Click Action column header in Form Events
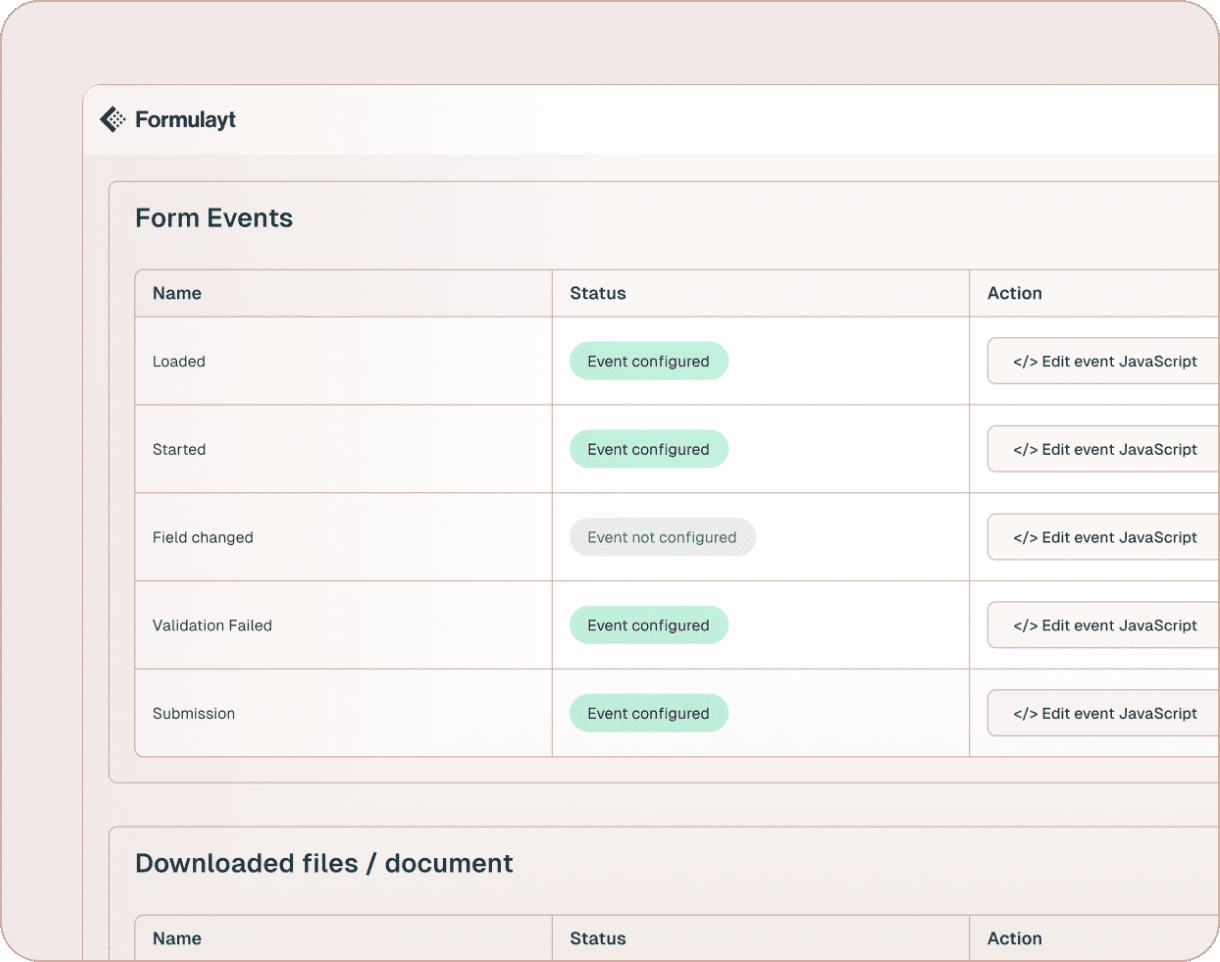 (x=1014, y=293)
